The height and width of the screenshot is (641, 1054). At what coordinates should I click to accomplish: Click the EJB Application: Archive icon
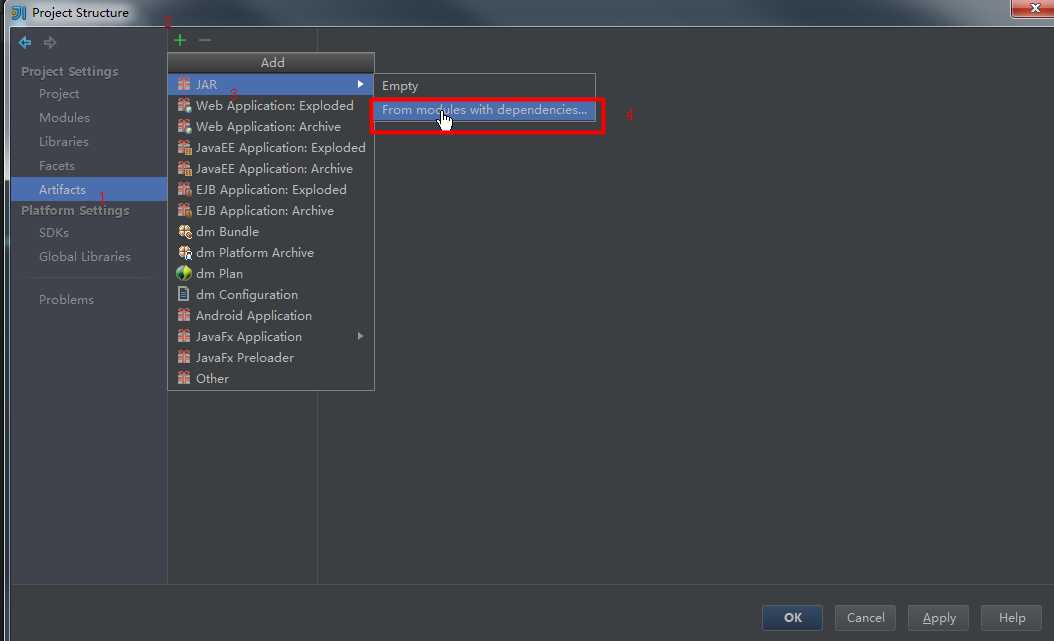pos(184,210)
